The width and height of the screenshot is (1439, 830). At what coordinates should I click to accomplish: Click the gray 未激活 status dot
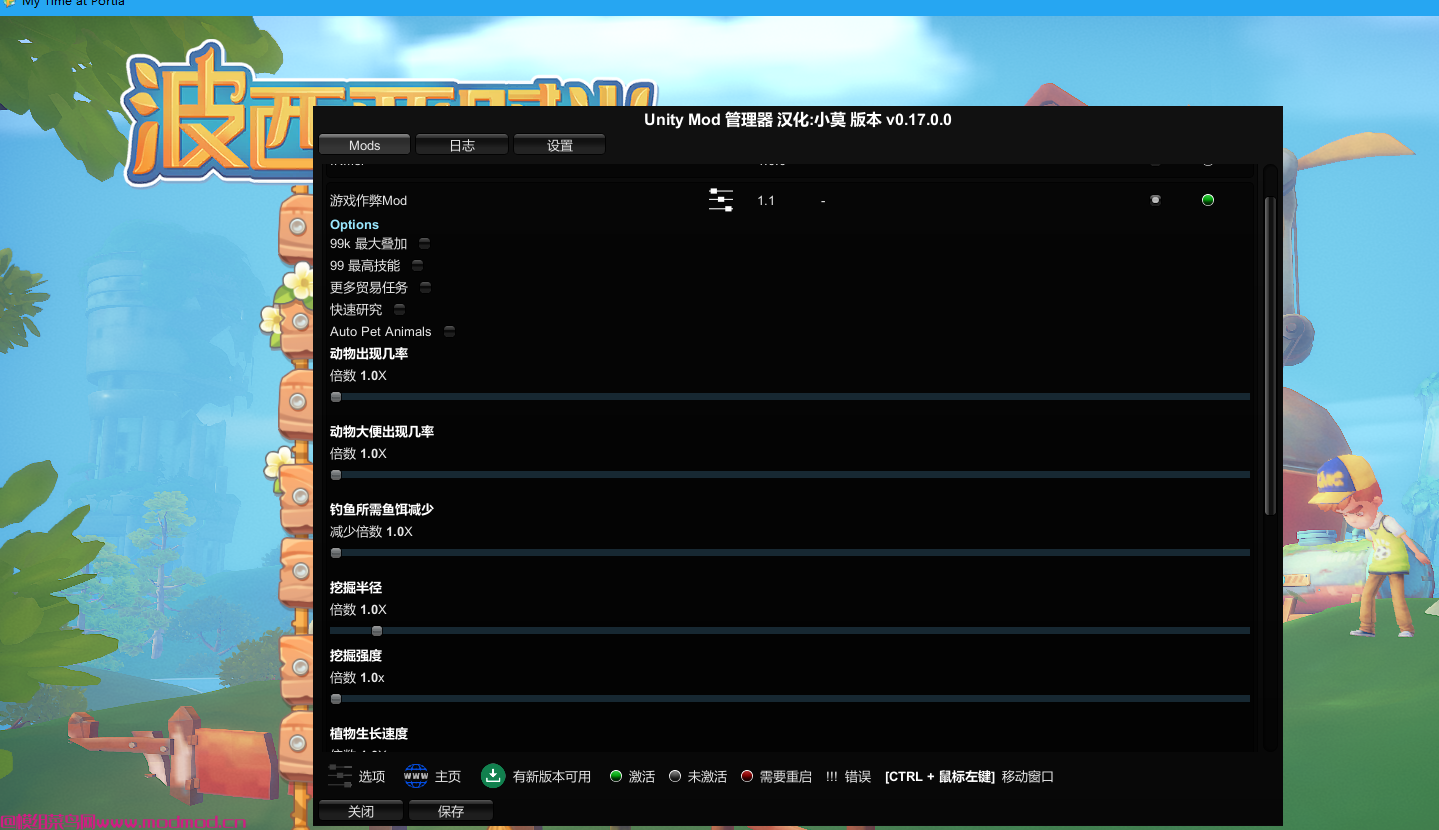click(675, 776)
